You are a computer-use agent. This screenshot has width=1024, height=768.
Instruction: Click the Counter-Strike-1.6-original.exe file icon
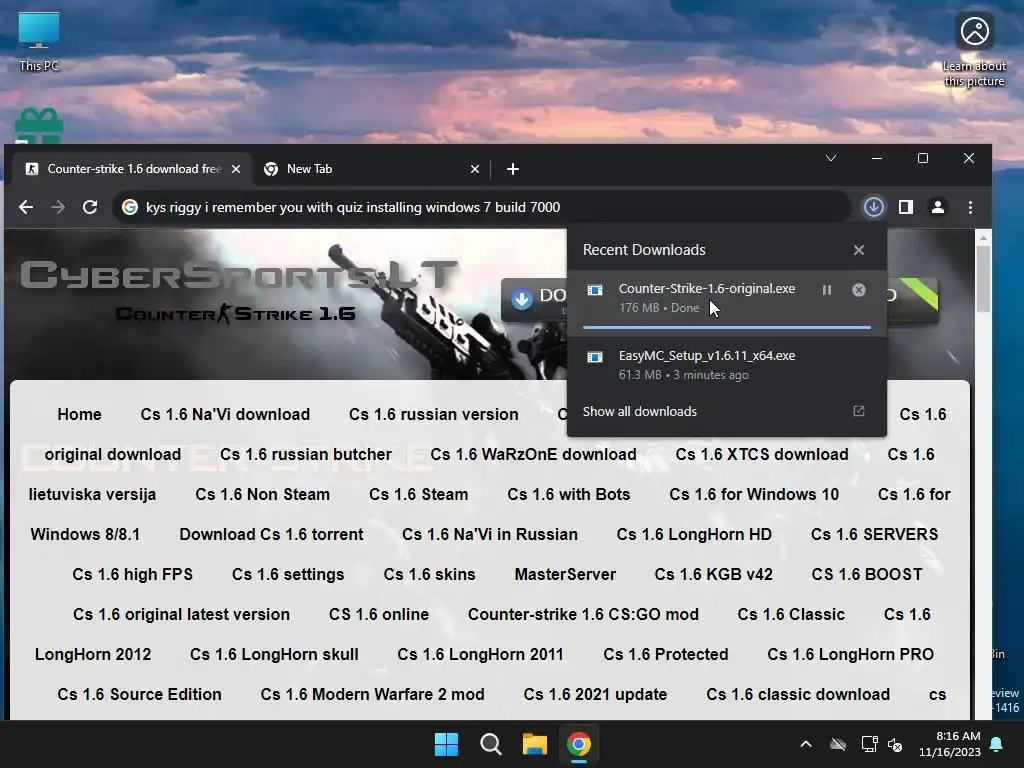click(595, 290)
